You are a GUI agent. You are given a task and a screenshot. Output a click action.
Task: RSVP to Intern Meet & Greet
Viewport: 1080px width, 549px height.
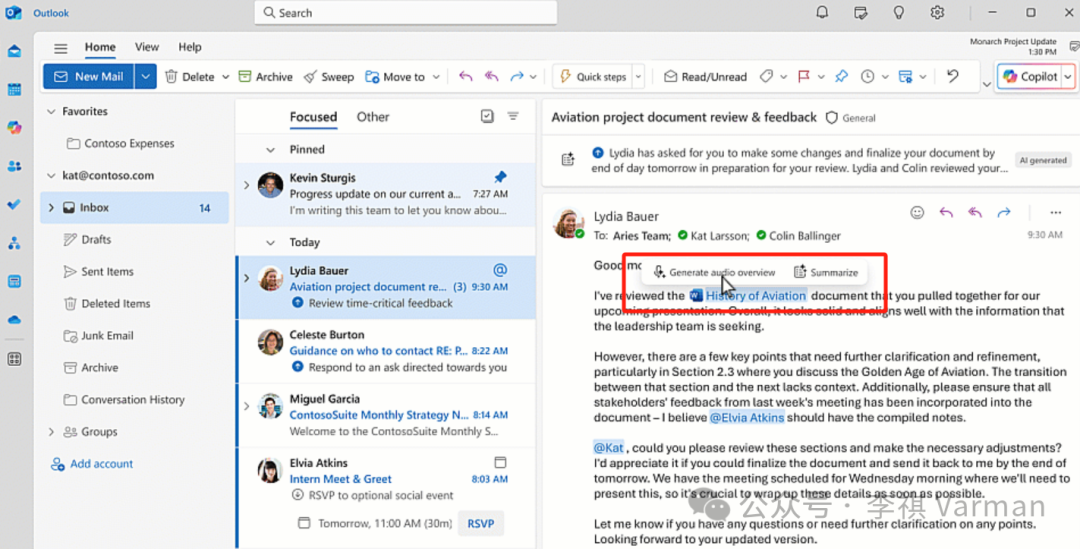(x=481, y=524)
